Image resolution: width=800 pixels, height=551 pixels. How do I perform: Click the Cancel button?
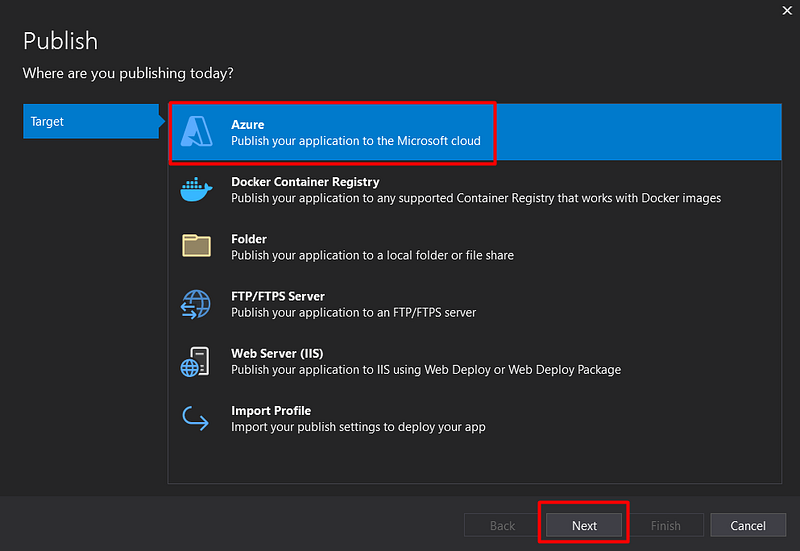[x=748, y=525]
